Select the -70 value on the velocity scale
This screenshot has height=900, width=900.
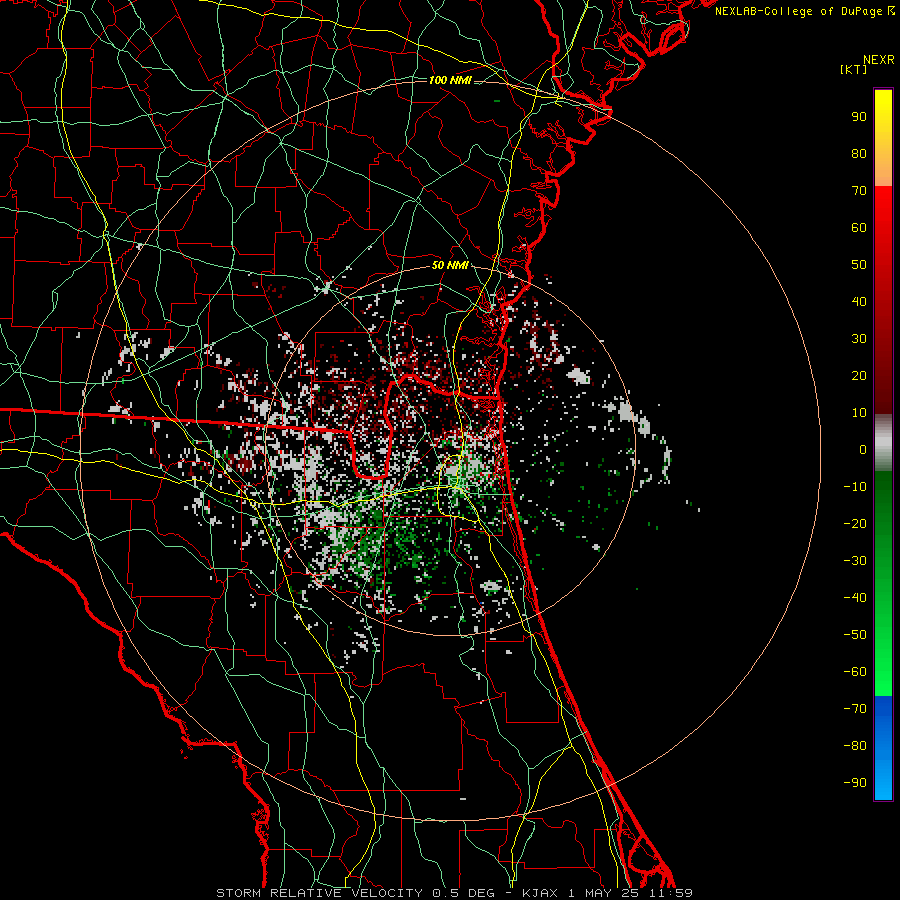point(855,709)
